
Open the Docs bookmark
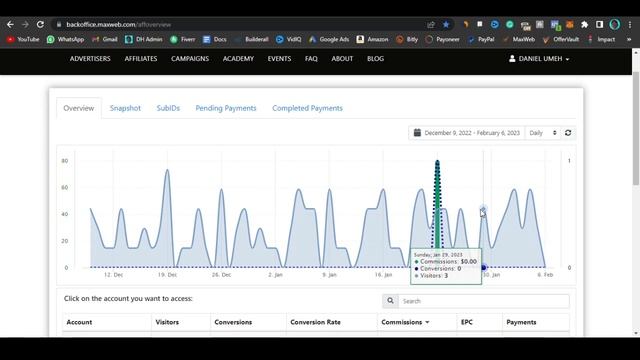tap(215, 39)
